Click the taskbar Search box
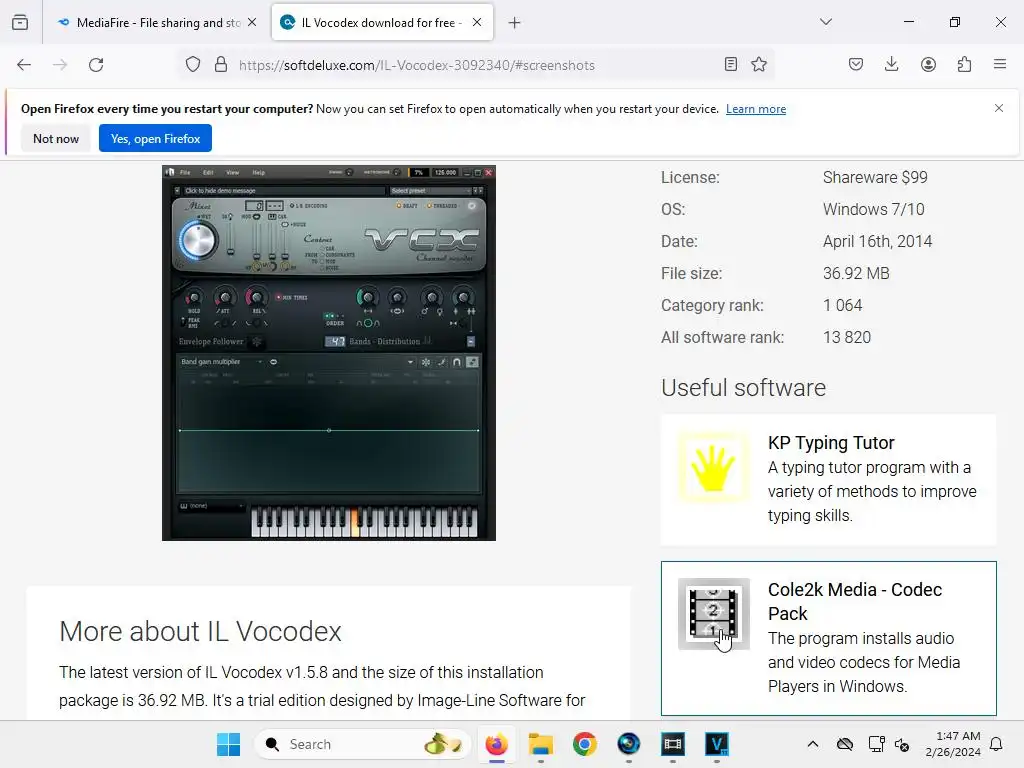Image resolution: width=1024 pixels, height=768 pixels. [x=362, y=744]
